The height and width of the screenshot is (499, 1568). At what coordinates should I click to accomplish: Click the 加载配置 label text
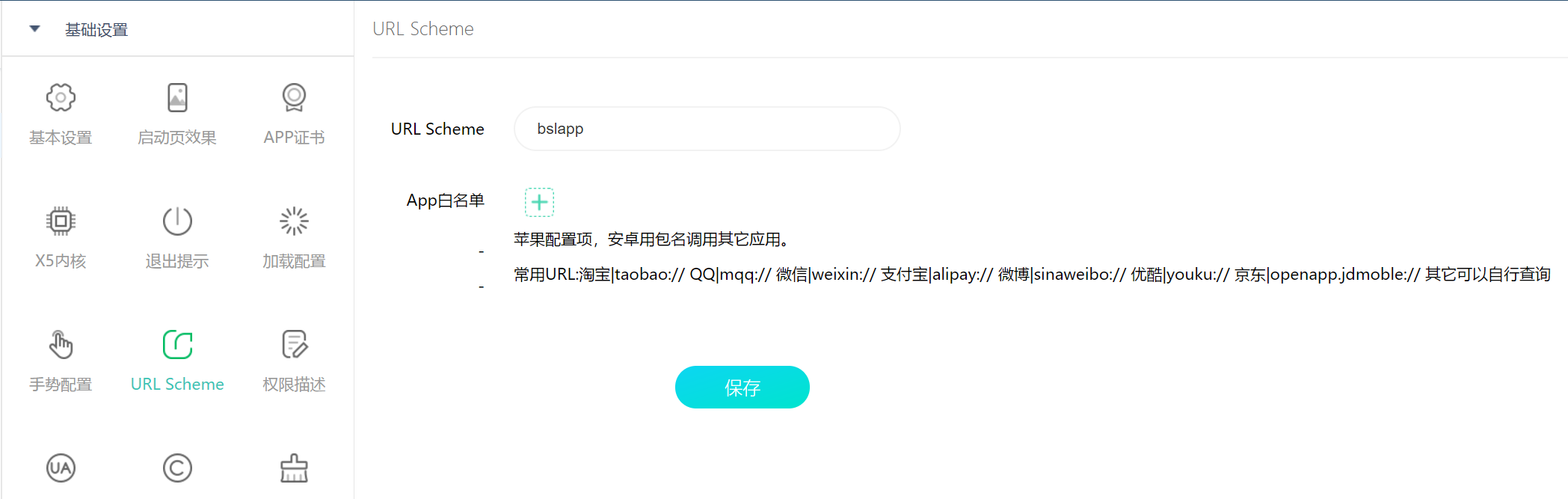[294, 261]
